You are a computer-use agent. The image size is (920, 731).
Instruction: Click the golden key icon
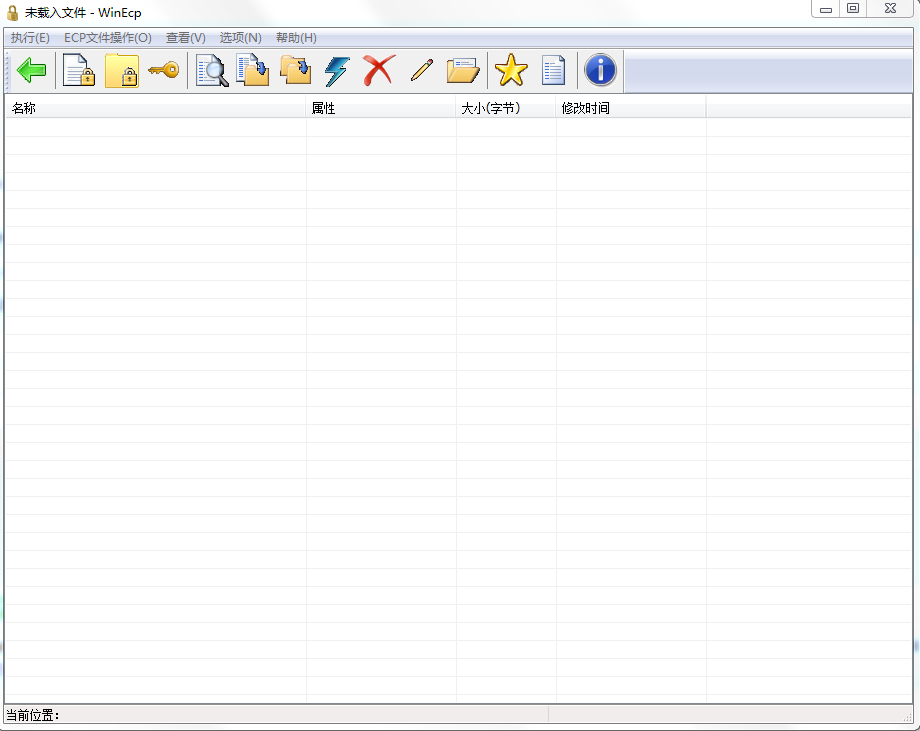[x=163, y=71]
